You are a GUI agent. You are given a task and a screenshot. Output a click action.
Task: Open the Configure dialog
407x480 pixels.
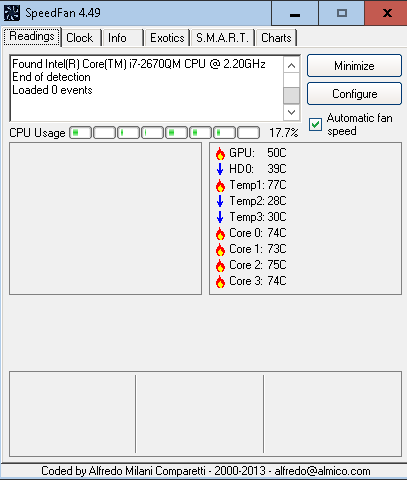(x=354, y=94)
